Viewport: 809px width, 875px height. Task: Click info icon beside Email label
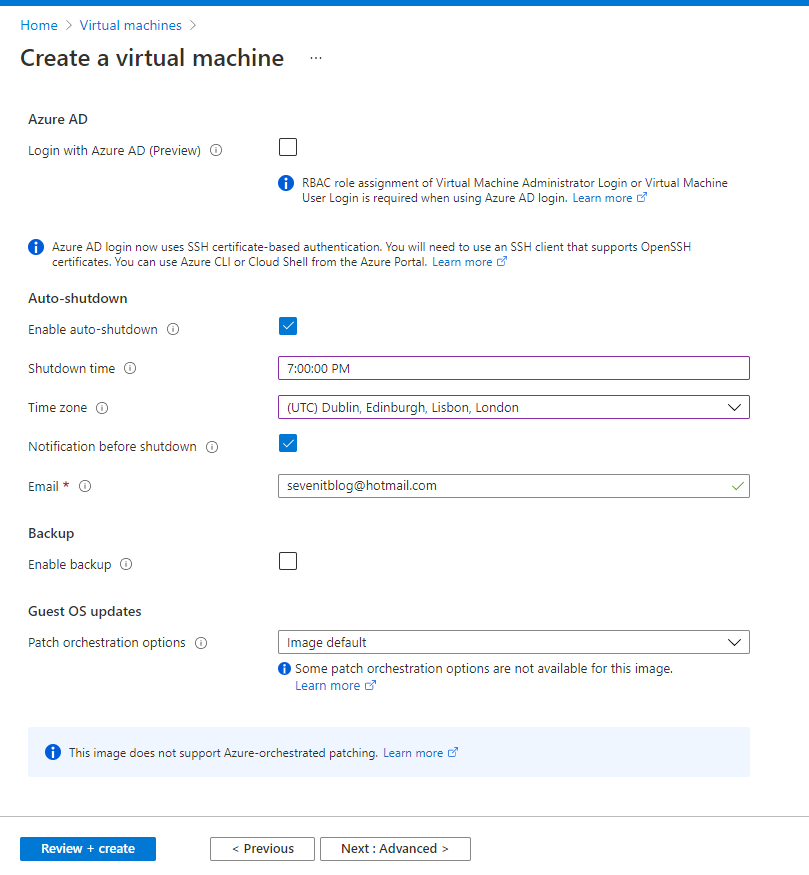click(x=85, y=486)
